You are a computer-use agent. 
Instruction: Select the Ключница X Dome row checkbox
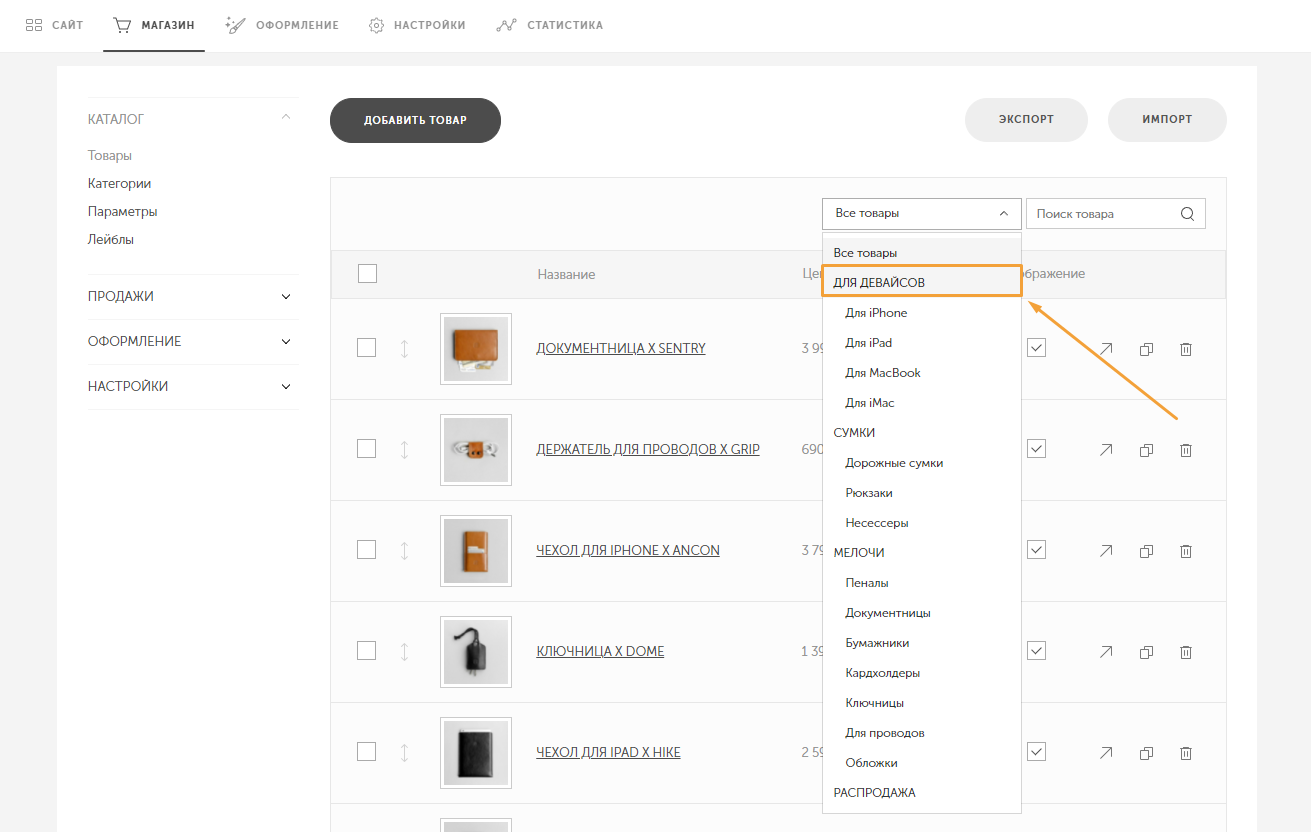pyautogui.click(x=367, y=651)
